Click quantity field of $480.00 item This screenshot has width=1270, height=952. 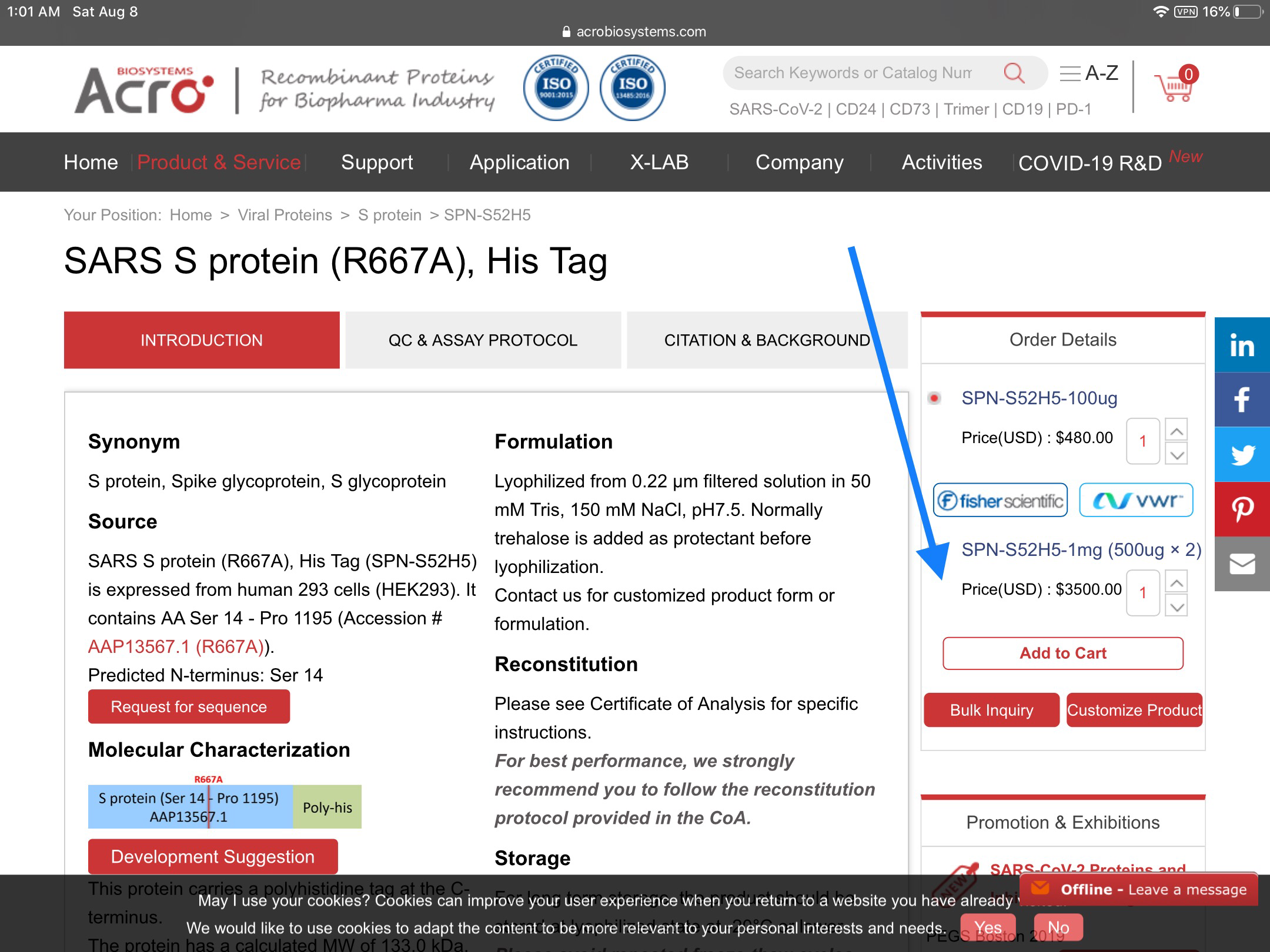1143,441
